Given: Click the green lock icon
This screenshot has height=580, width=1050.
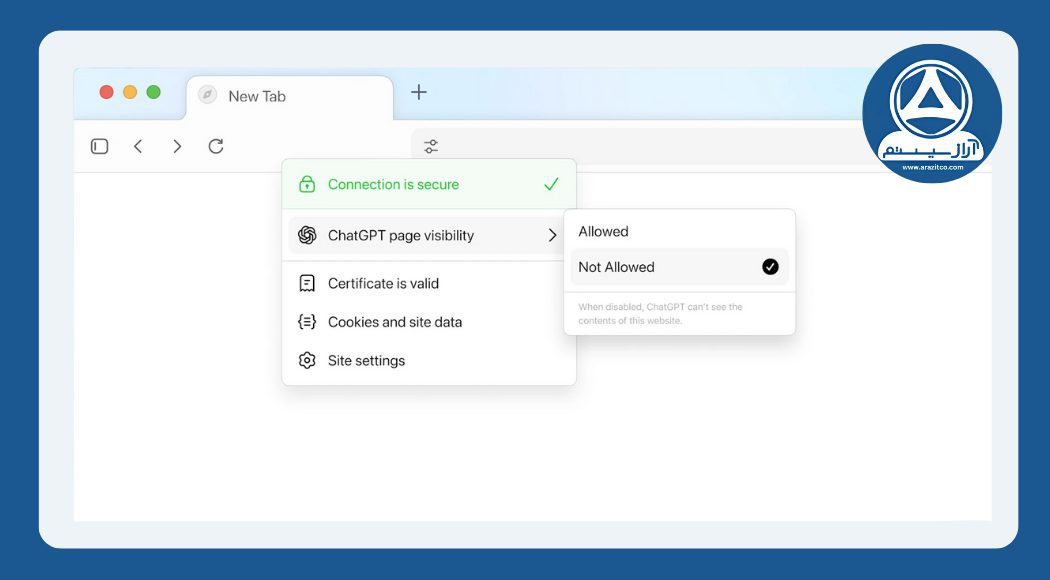Looking at the screenshot, I should tap(307, 185).
